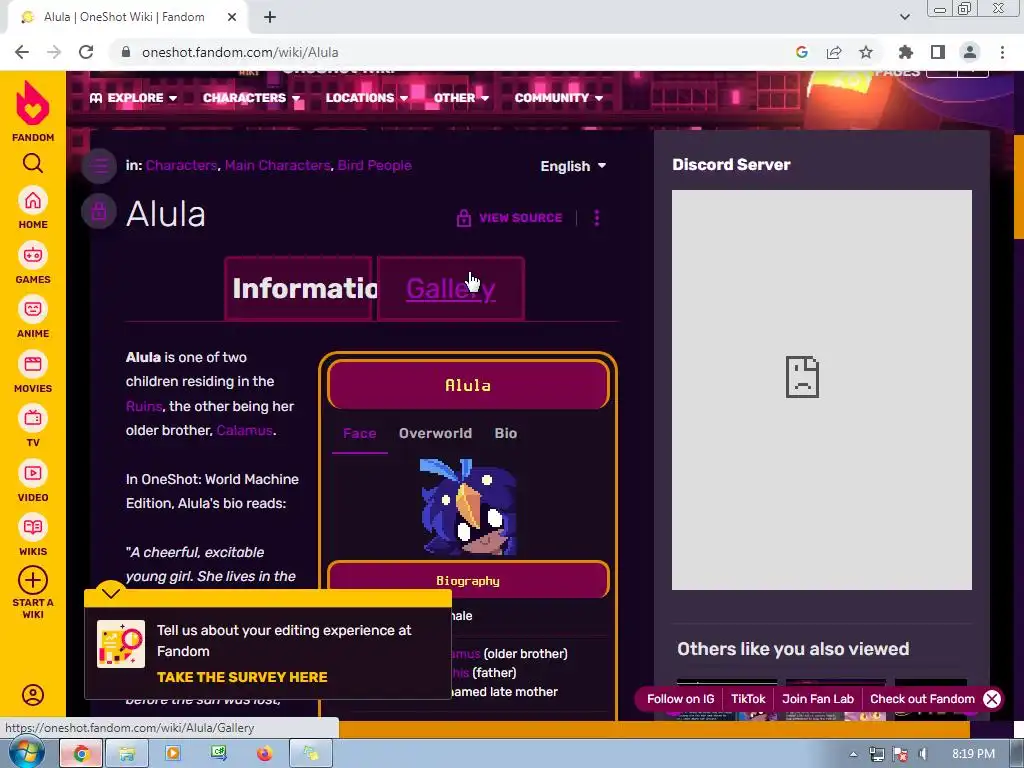1024x768 pixels.
Task: Go to Home in Fandom sidebar
Action: tap(33, 208)
